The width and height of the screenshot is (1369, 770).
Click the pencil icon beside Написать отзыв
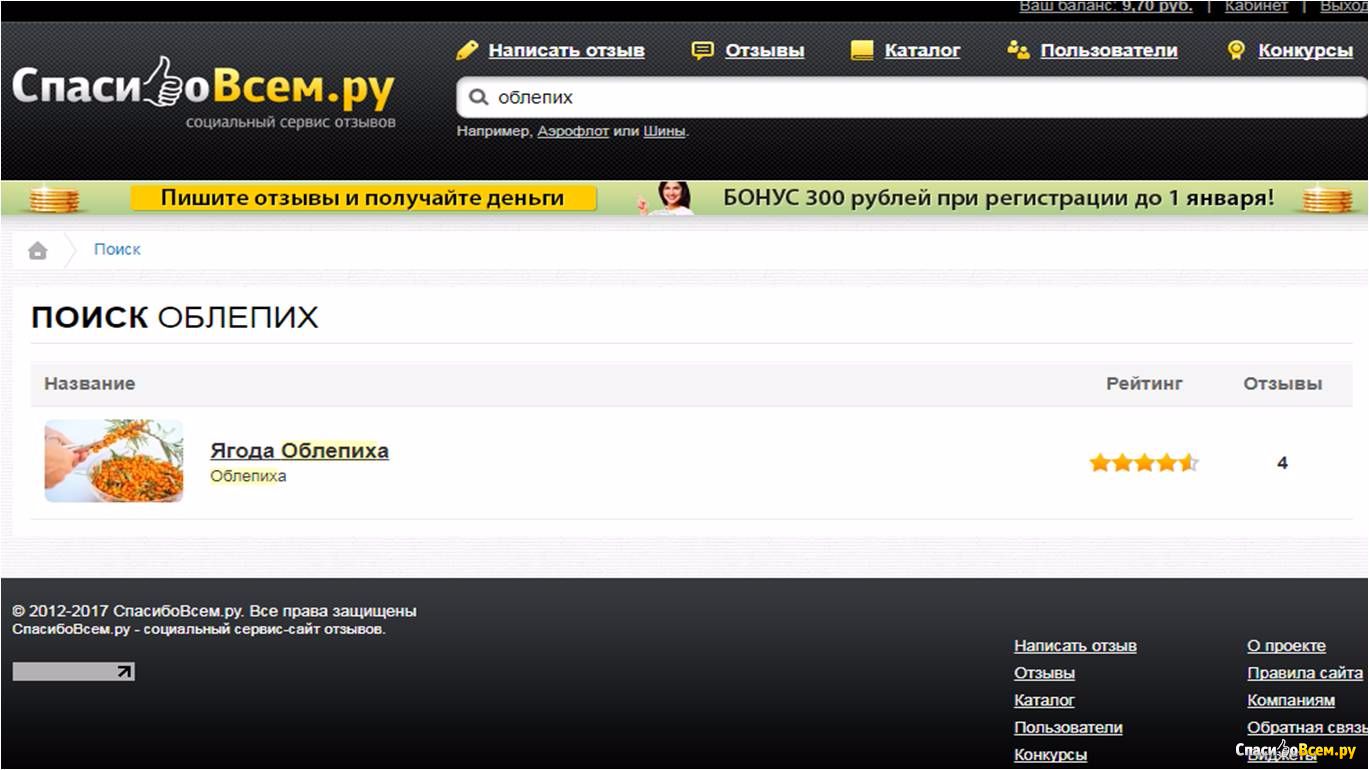tap(467, 50)
